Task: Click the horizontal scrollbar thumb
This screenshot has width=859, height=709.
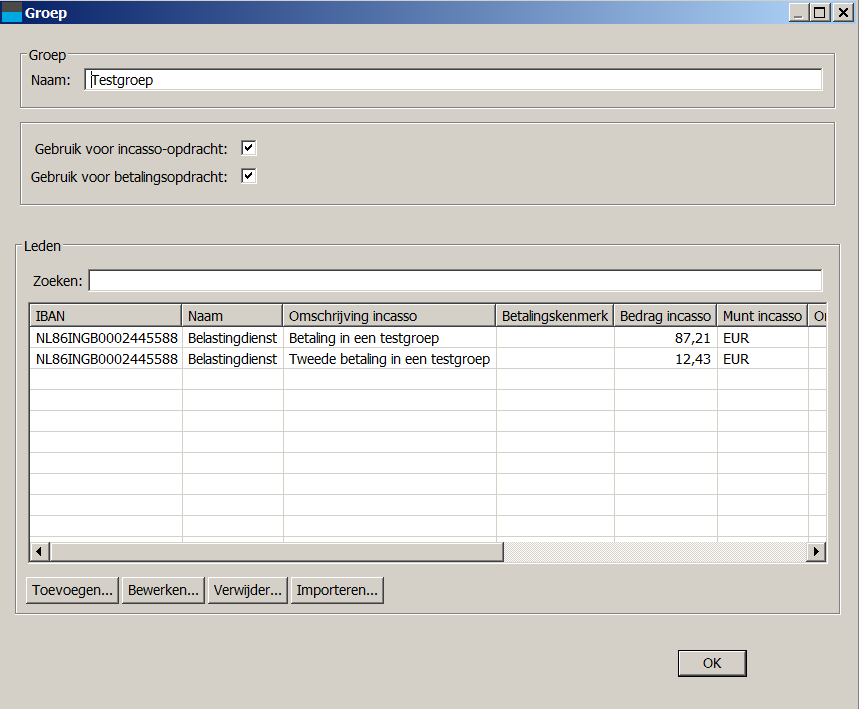Action: pyautogui.click(x=276, y=552)
